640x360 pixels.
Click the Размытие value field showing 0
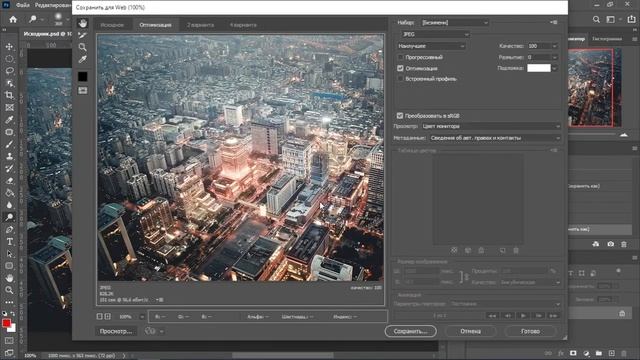point(539,58)
